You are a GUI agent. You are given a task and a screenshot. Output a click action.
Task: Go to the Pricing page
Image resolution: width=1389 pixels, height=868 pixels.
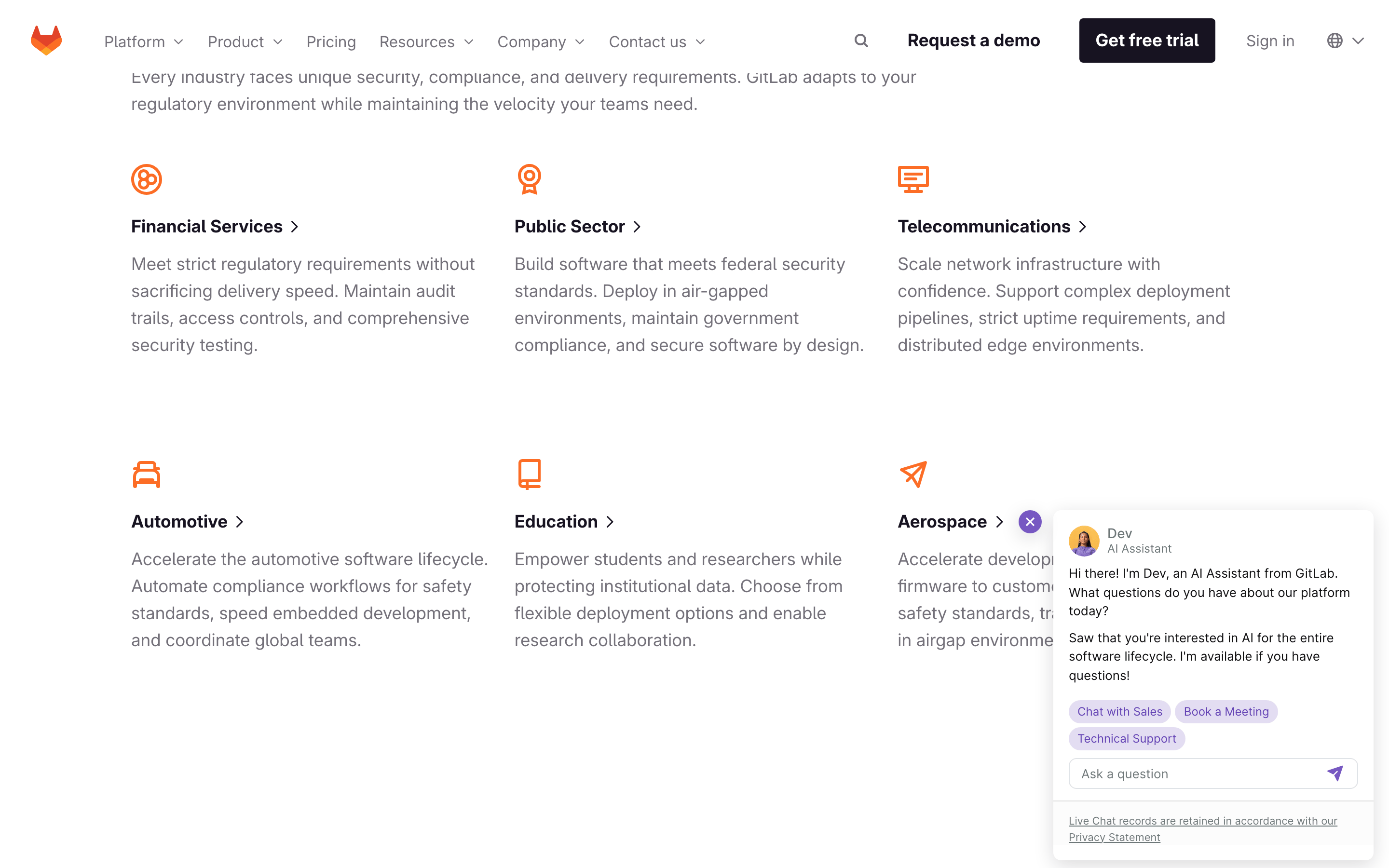click(331, 41)
